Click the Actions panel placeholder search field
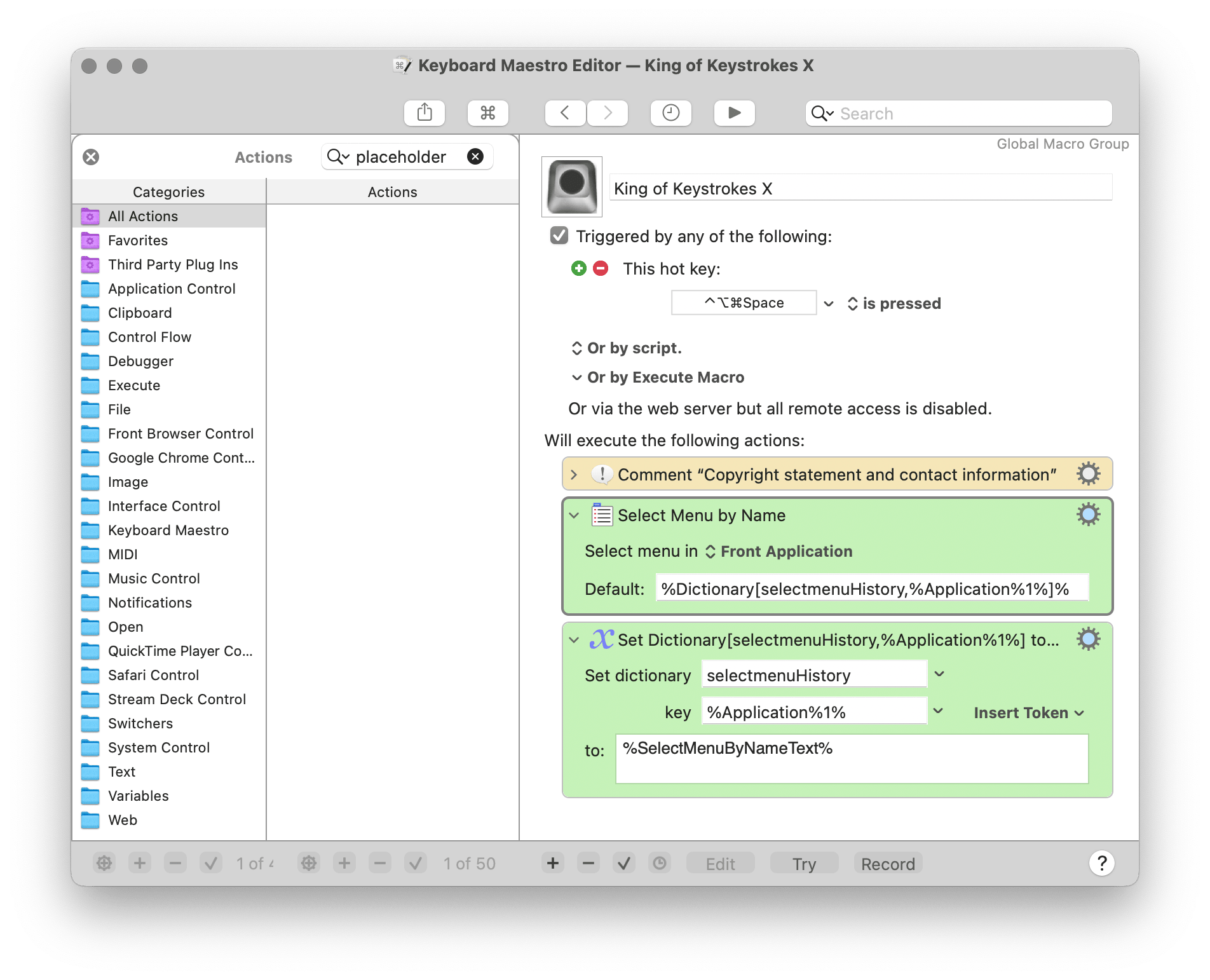 [407, 156]
